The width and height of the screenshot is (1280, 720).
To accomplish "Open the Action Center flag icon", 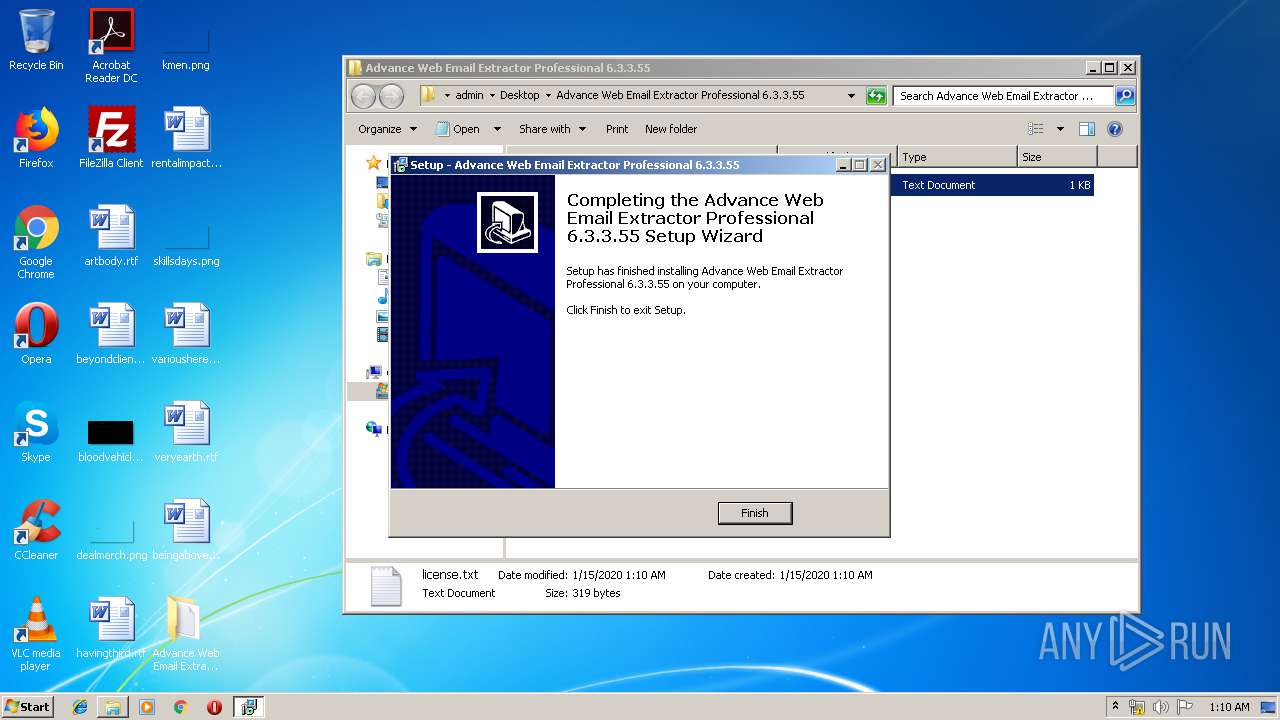I will (1185, 707).
